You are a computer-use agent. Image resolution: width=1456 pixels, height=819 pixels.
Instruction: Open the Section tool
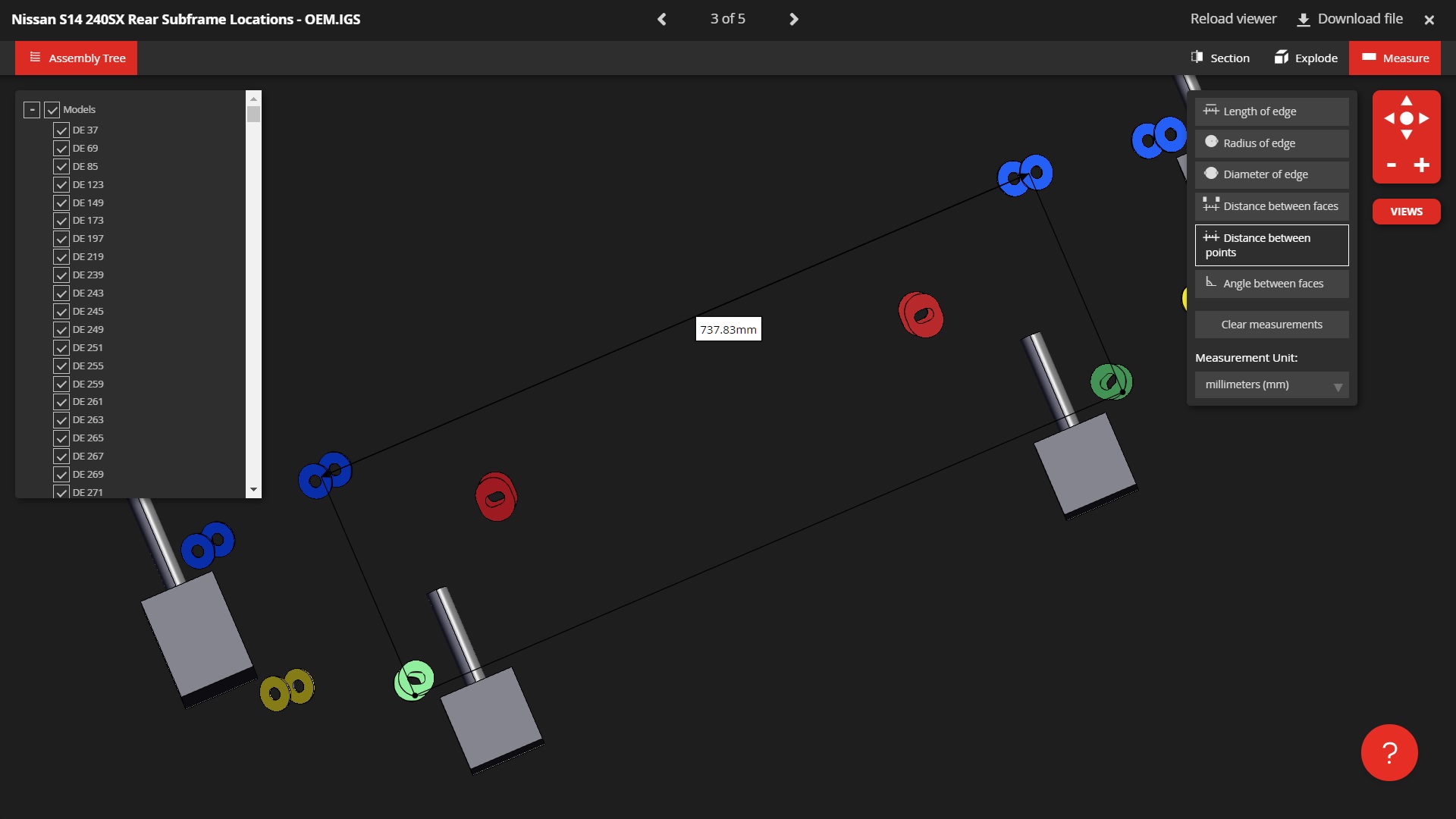[x=1220, y=58]
